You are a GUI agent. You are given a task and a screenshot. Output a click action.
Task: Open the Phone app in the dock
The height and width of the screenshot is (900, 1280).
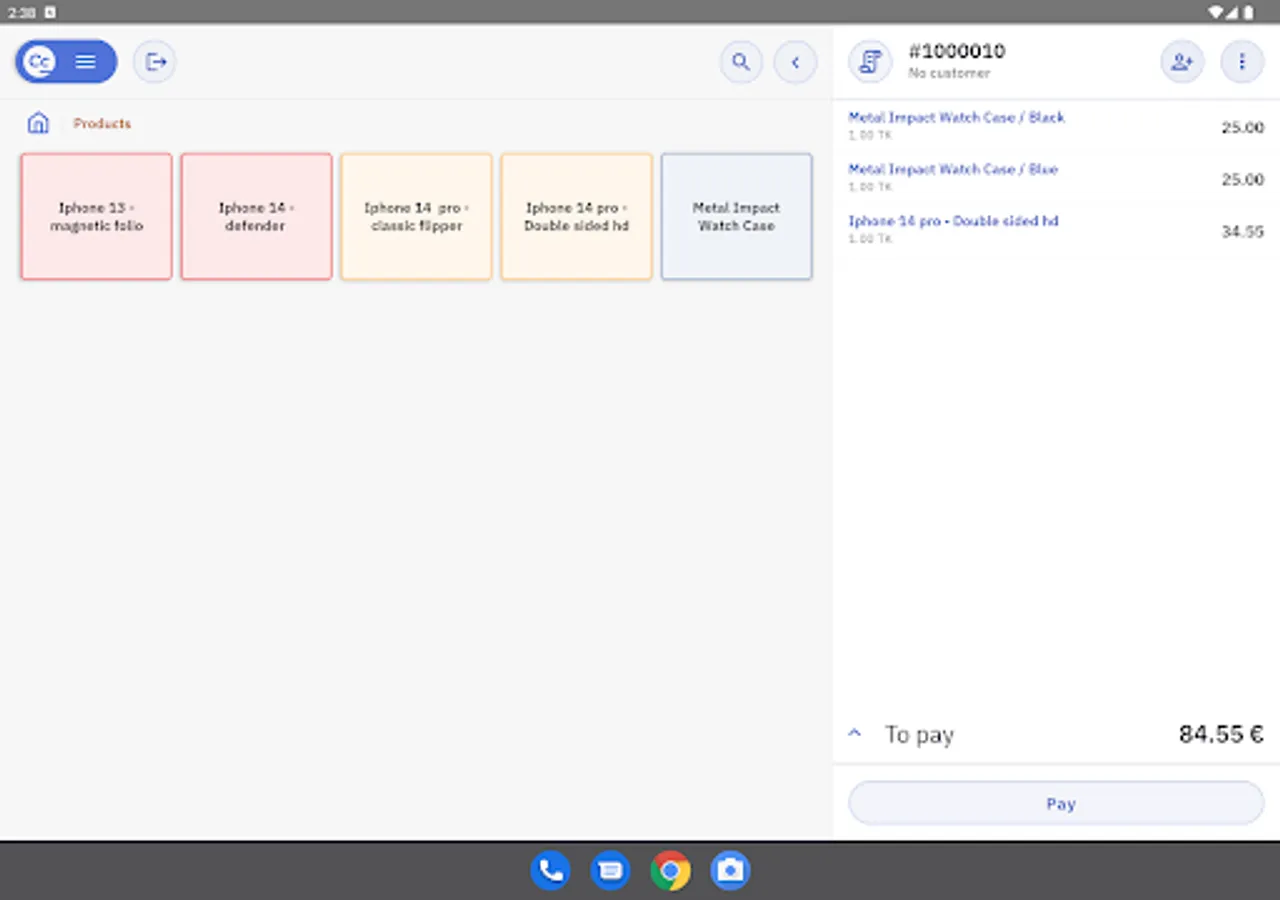550,870
